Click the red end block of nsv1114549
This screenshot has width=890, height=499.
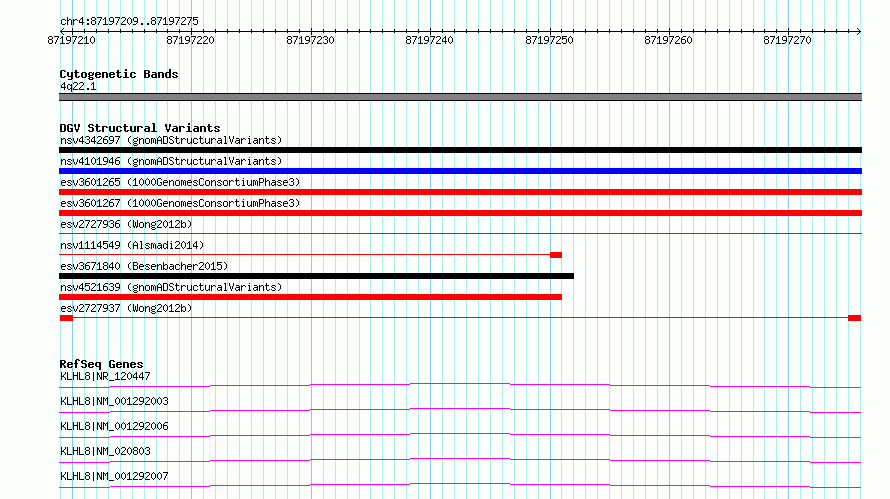pyautogui.click(x=556, y=255)
